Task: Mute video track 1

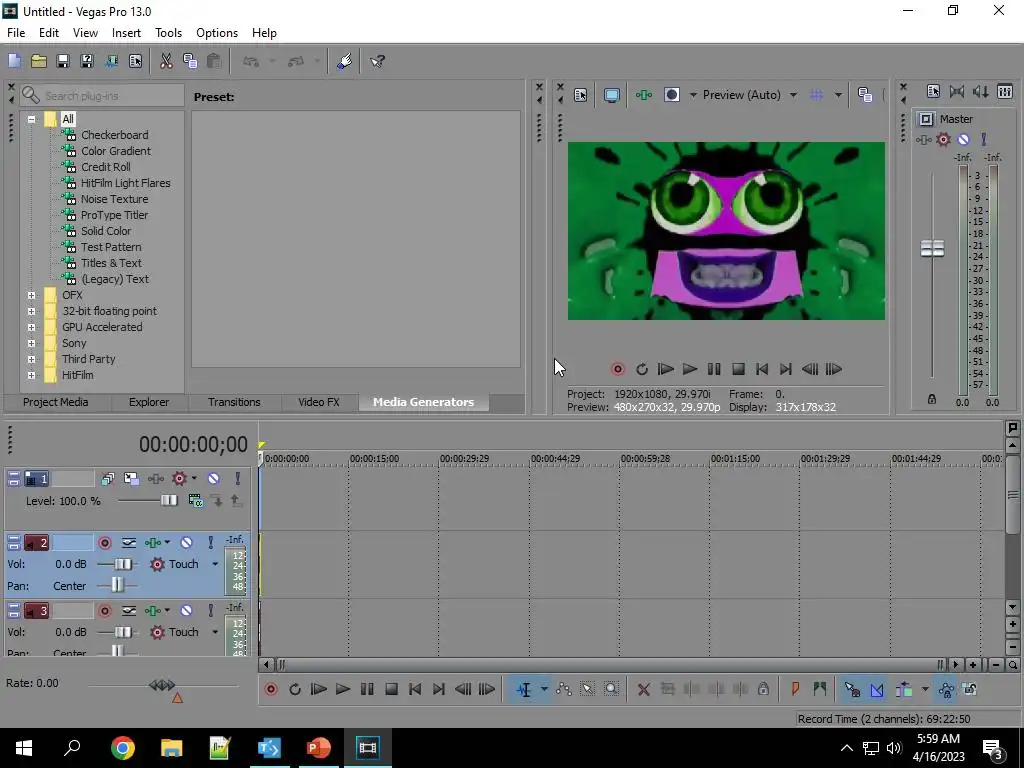Action: 213,479
